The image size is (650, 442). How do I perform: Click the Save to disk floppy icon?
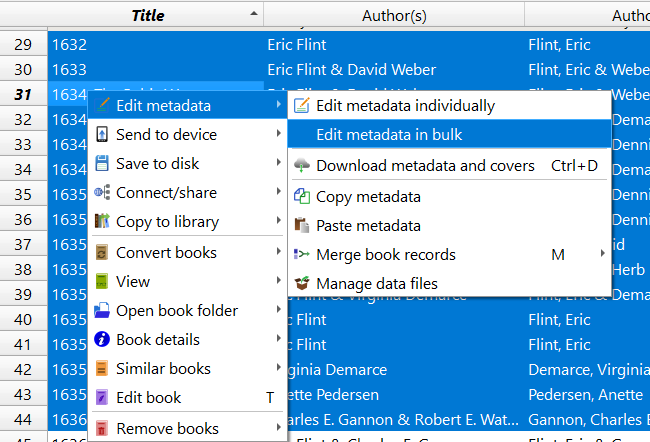[102, 163]
